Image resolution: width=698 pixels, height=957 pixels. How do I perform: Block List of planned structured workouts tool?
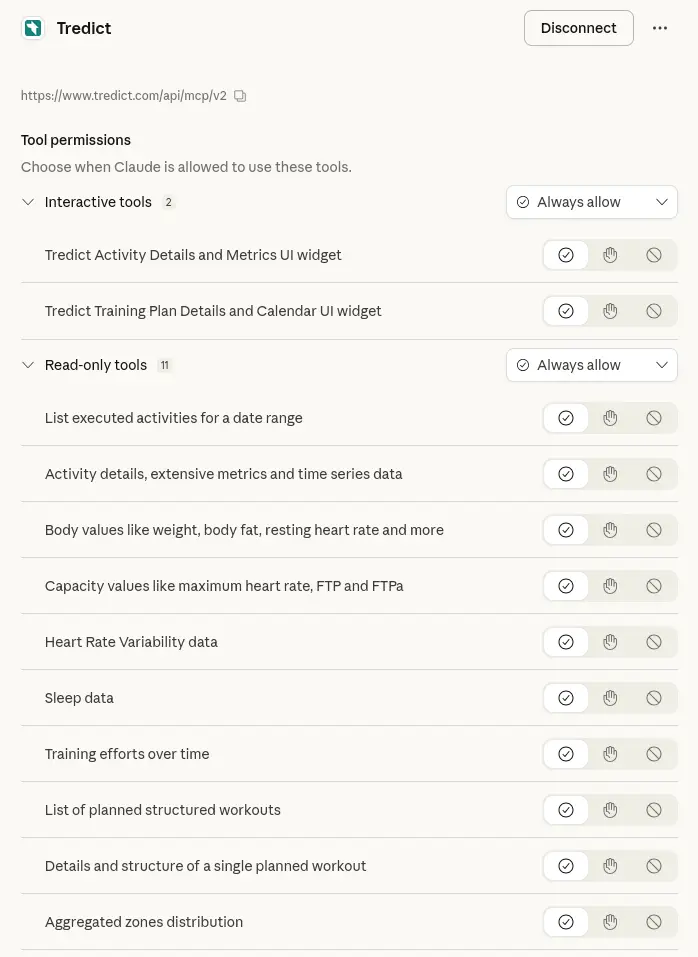654,810
